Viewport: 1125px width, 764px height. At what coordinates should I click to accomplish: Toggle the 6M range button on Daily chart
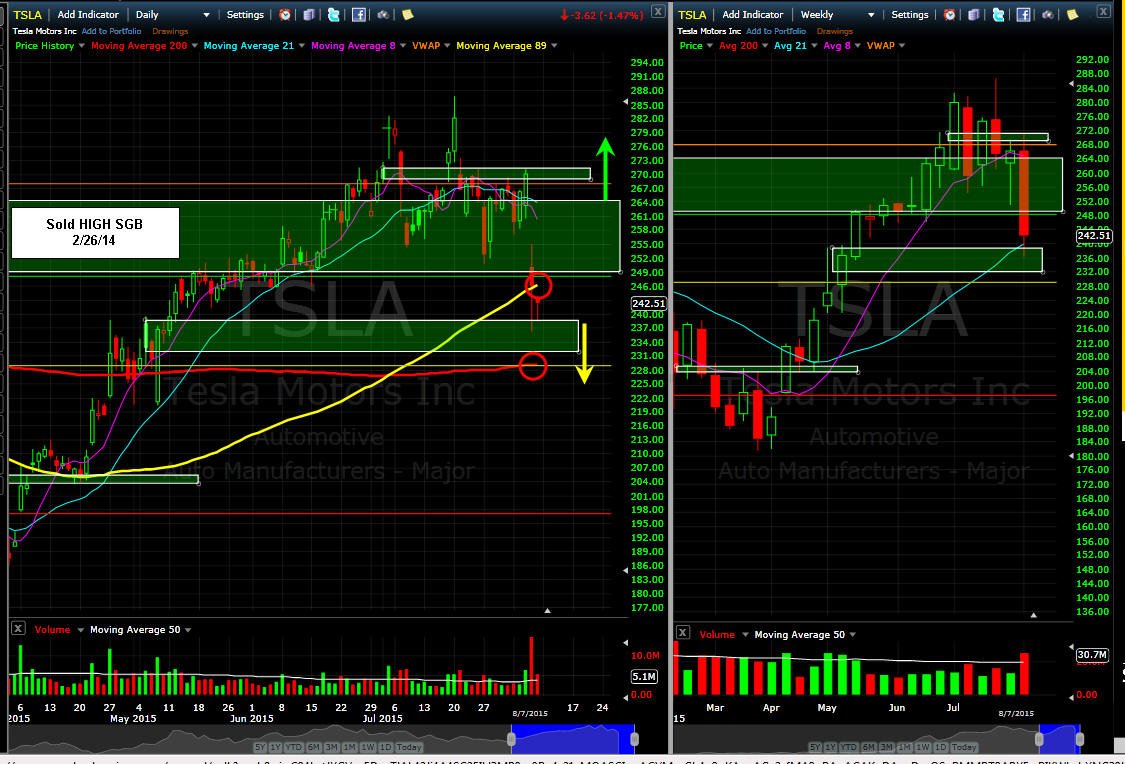pos(314,747)
